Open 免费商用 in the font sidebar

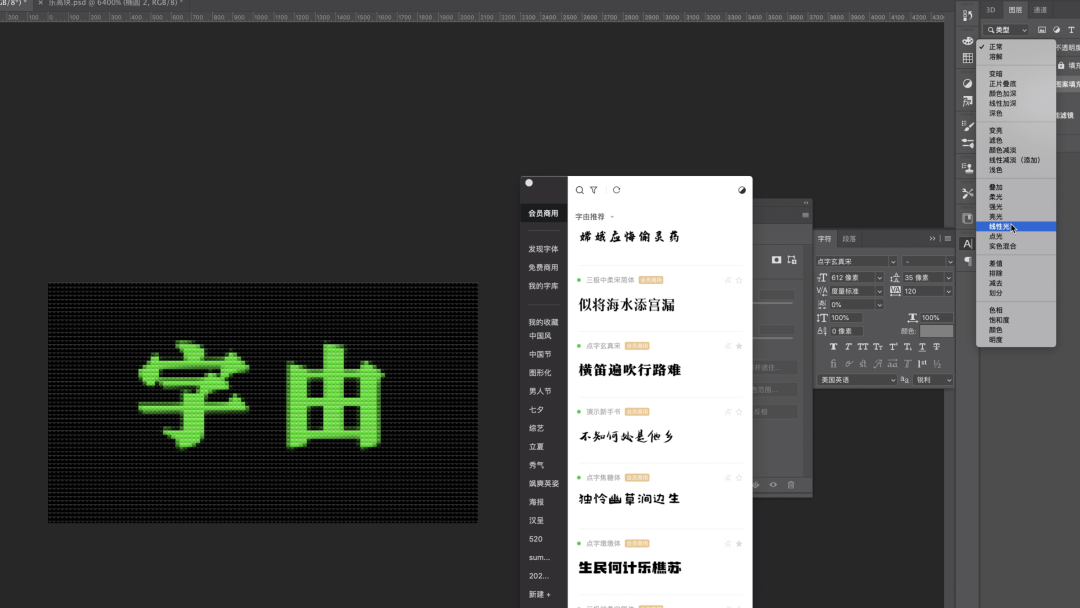click(x=543, y=268)
